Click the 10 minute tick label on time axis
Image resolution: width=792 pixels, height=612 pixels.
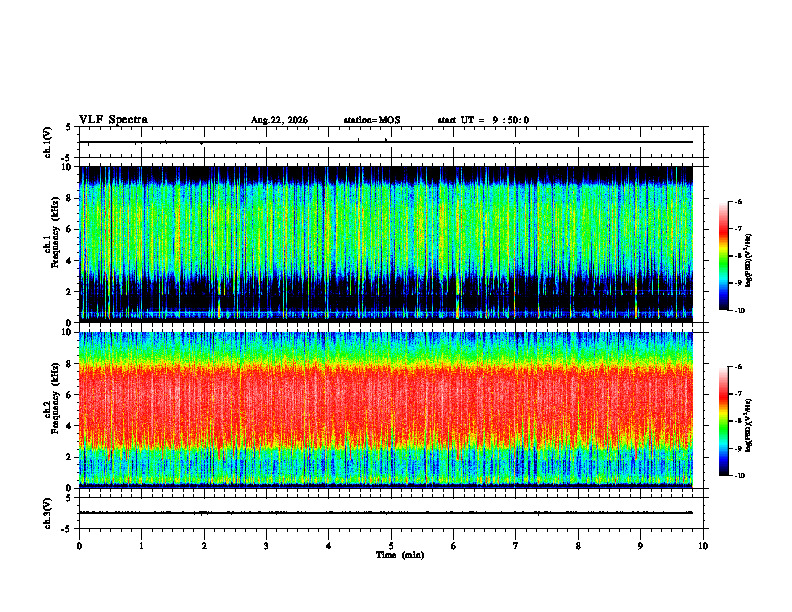tap(703, 546)
